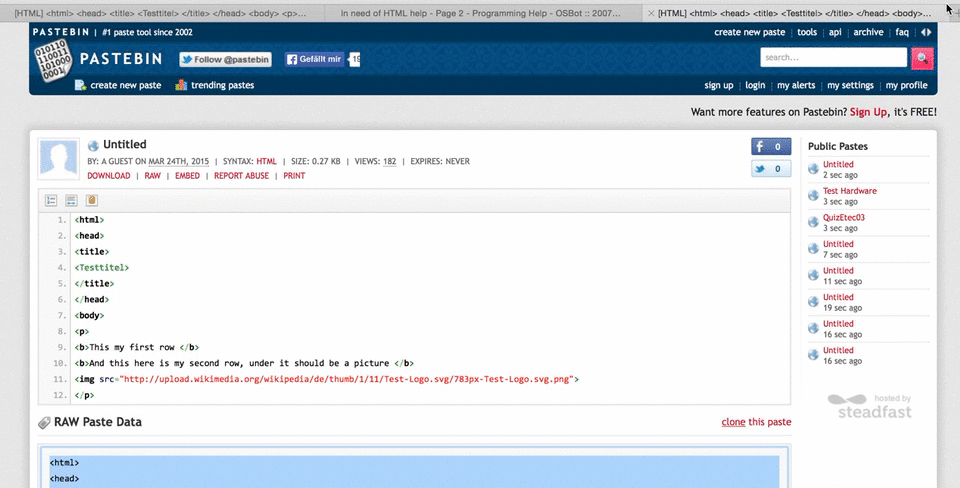Open Untitled paste from 7 sec ago

tap(838, 244)
